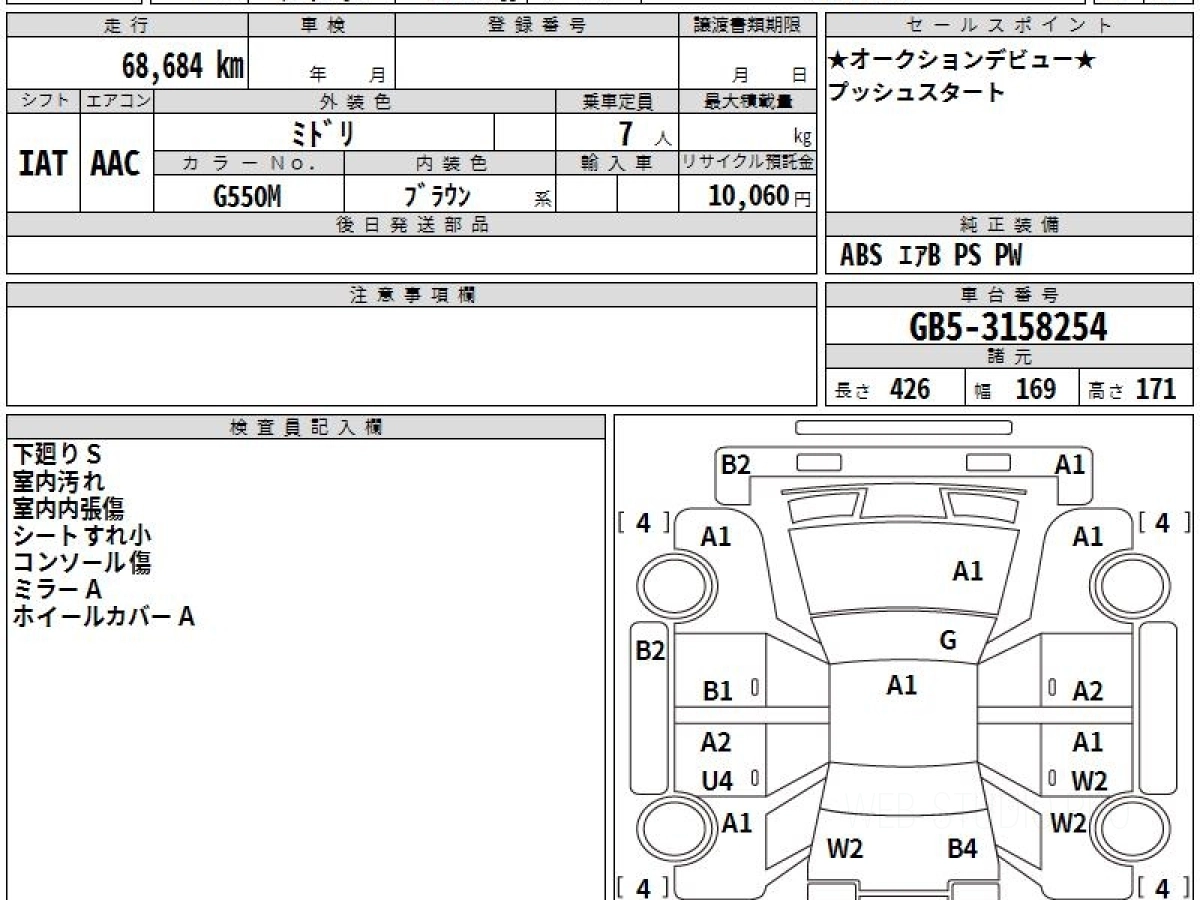Click the 検査員記入欄 section header

click(306, 426)
